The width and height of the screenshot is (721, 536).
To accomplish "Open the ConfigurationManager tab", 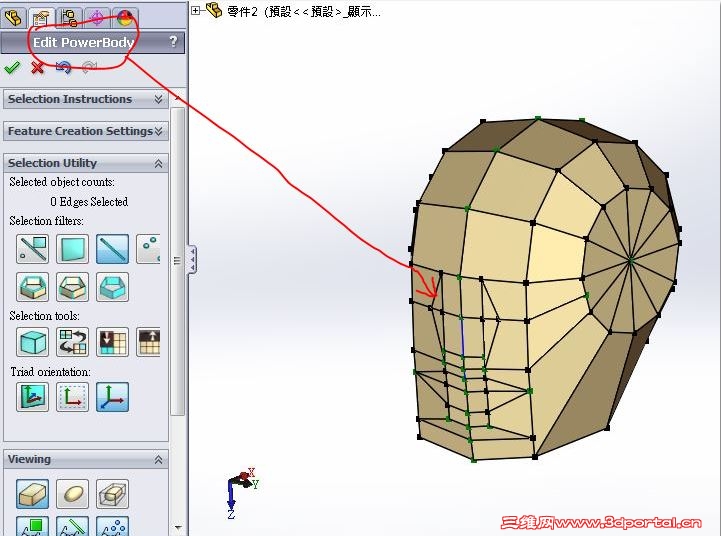I will coord(69,17).
